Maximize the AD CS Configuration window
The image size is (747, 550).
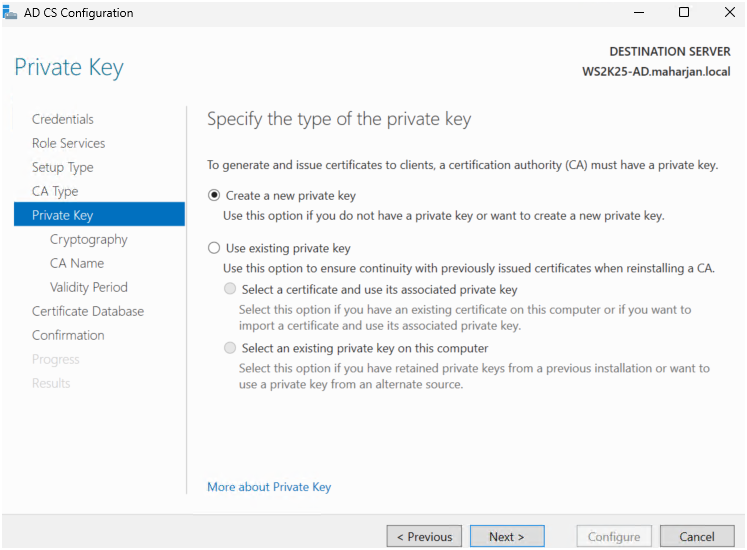coord(684,13)
